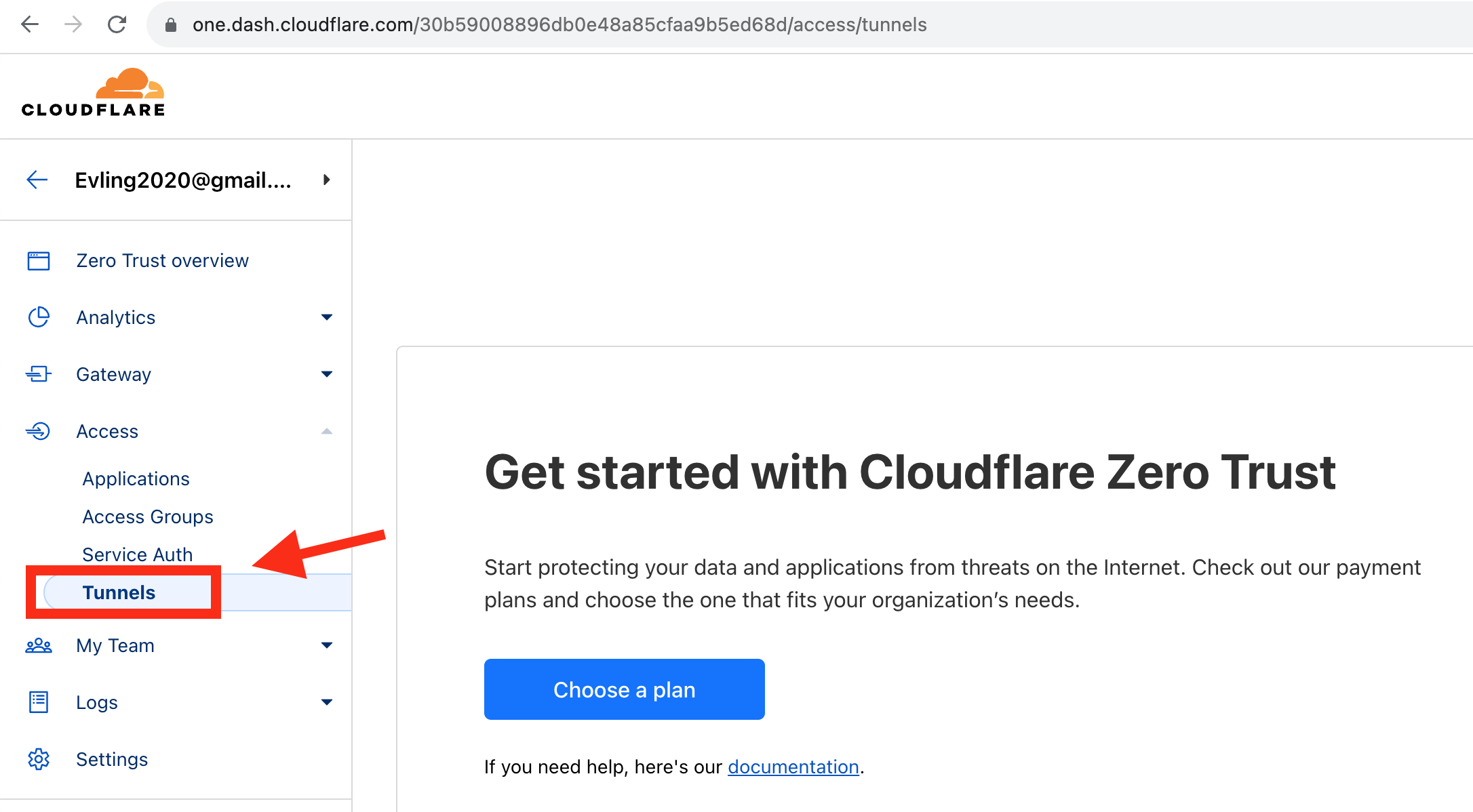Expand the Logs dropdown arrow
The height and width of the screenshot is (812, 1473).
(327, 702)
